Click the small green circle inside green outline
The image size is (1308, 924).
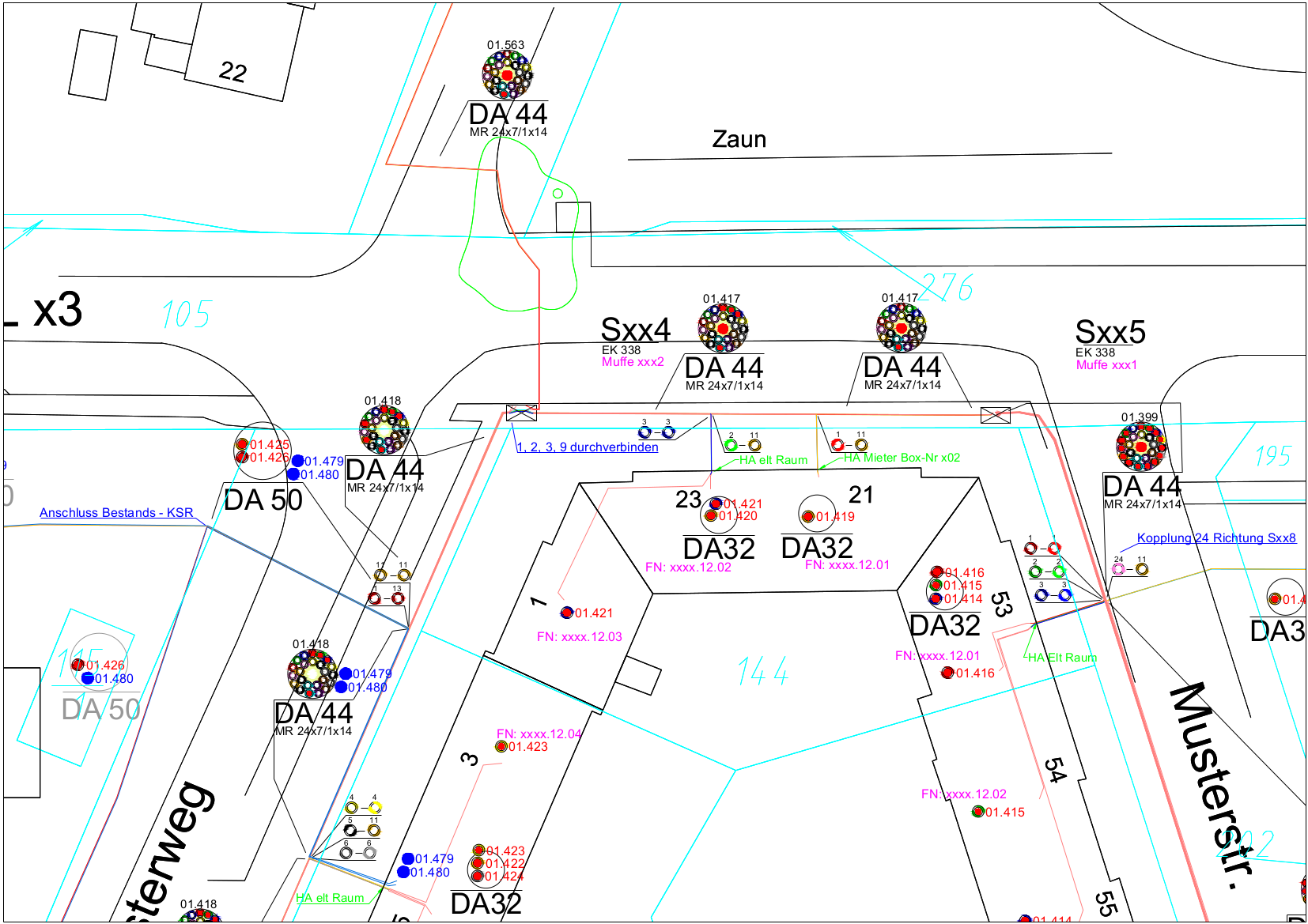point(558,194)
